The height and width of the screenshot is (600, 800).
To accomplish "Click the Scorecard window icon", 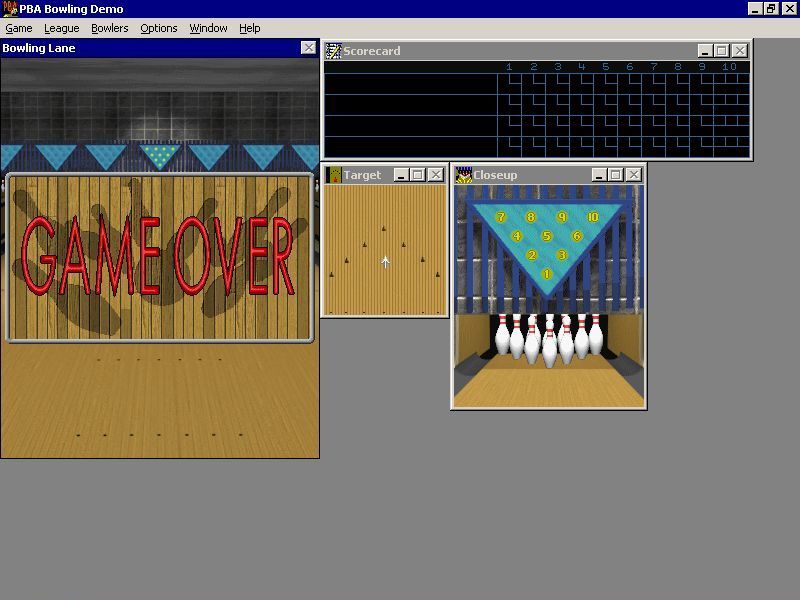I will 334,50.
